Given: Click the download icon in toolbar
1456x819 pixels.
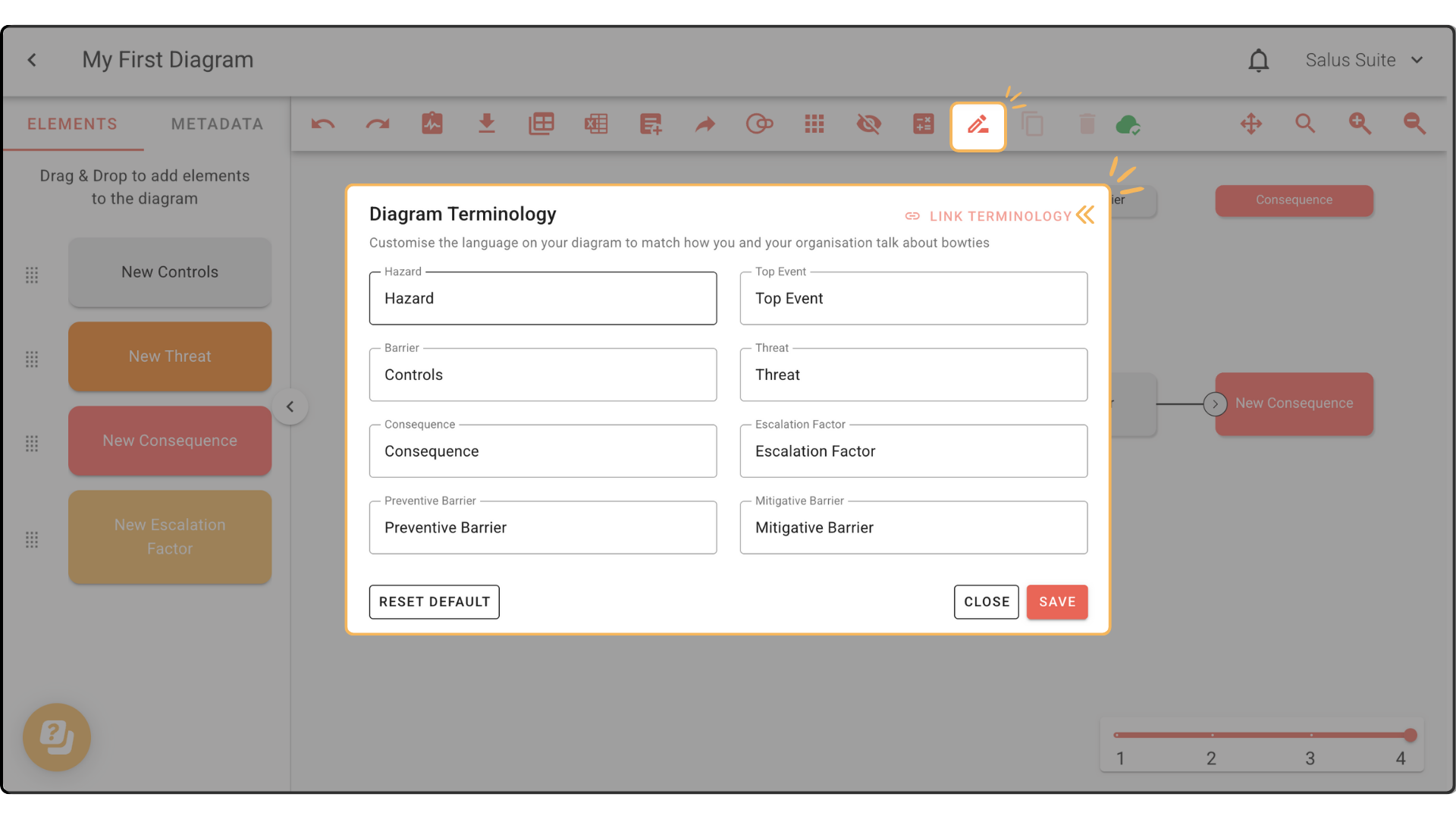Looking at the screenshot, I should coord(487,124).
